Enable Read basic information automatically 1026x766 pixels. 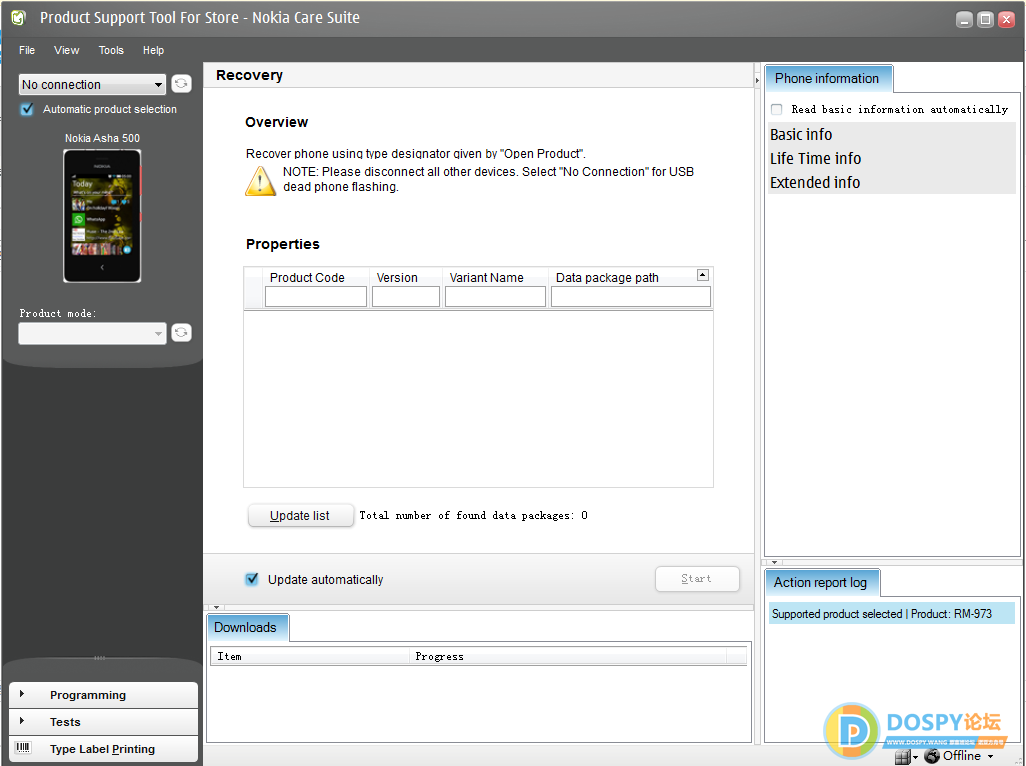point(777,109)
